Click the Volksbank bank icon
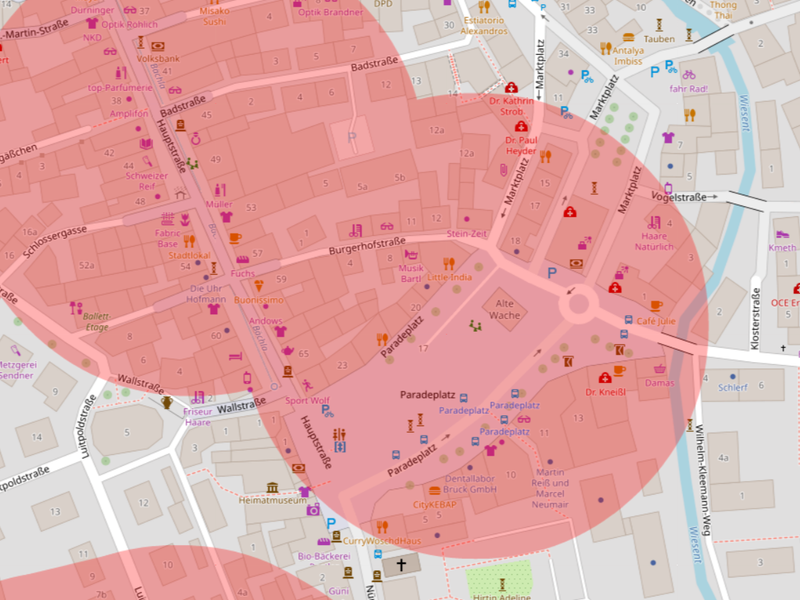Viewport: 800px width, 600px height. click(x=158, y=46)
